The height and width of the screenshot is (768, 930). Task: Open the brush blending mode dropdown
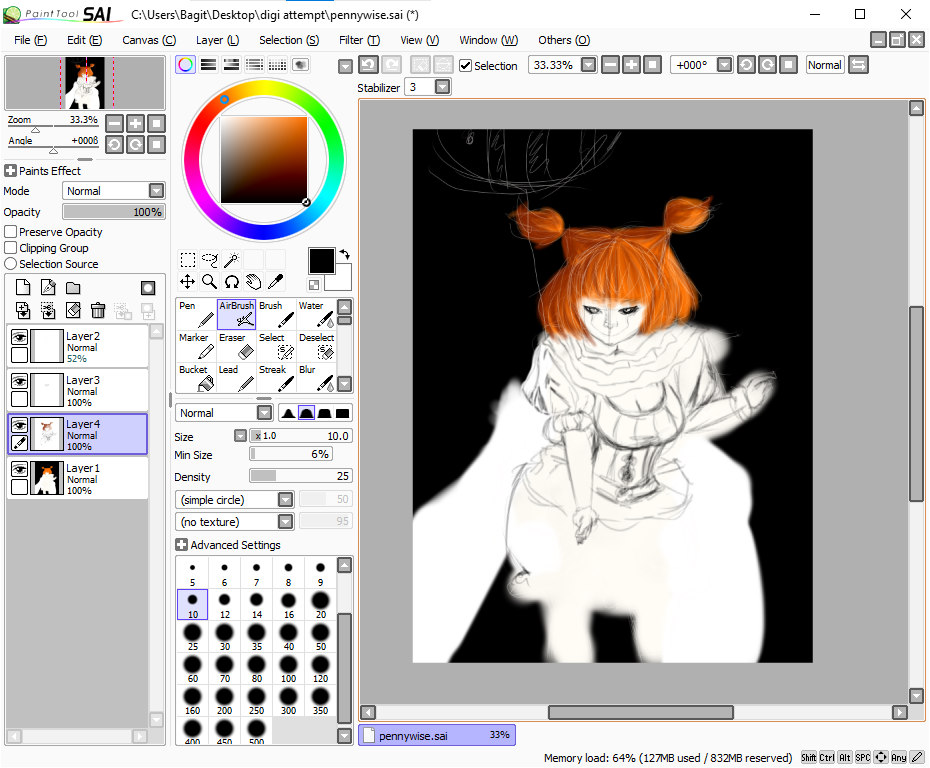point(265,413)
